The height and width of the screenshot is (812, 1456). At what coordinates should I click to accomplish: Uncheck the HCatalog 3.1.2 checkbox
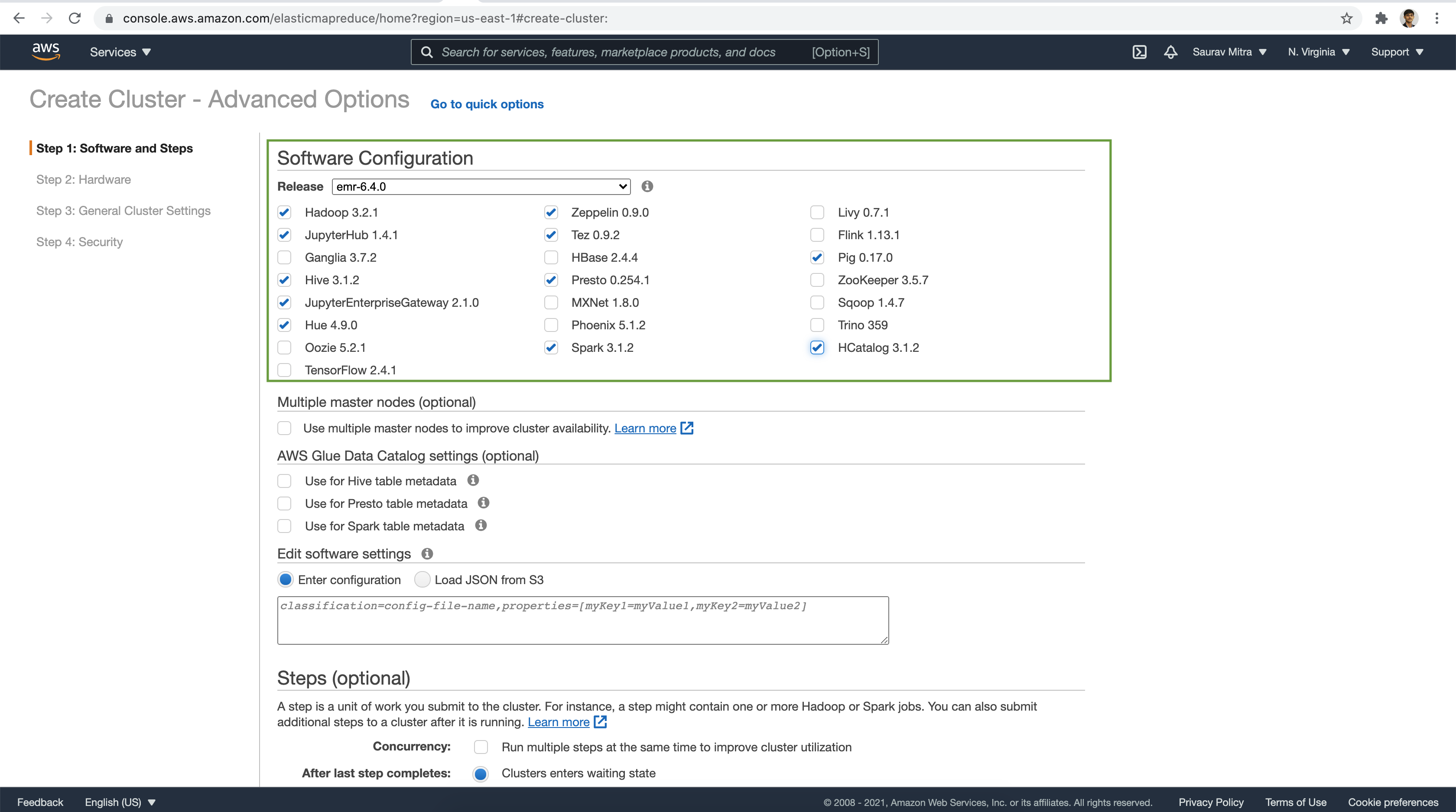[817, 348]
